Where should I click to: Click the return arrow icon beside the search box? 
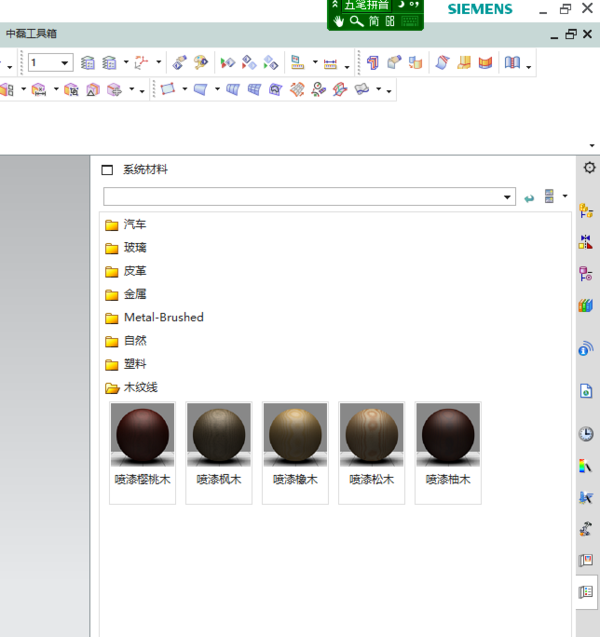click(x=529, y=198)
